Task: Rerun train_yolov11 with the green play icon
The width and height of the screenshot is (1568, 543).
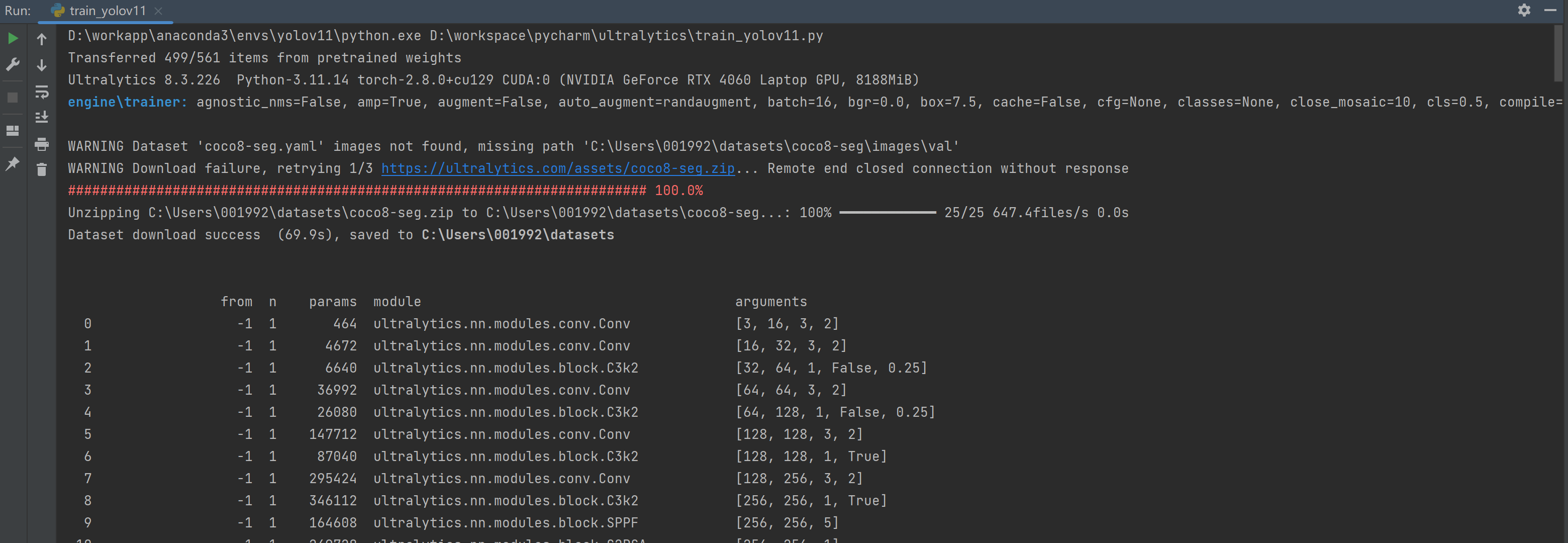Action: click(x=13, y=39)
